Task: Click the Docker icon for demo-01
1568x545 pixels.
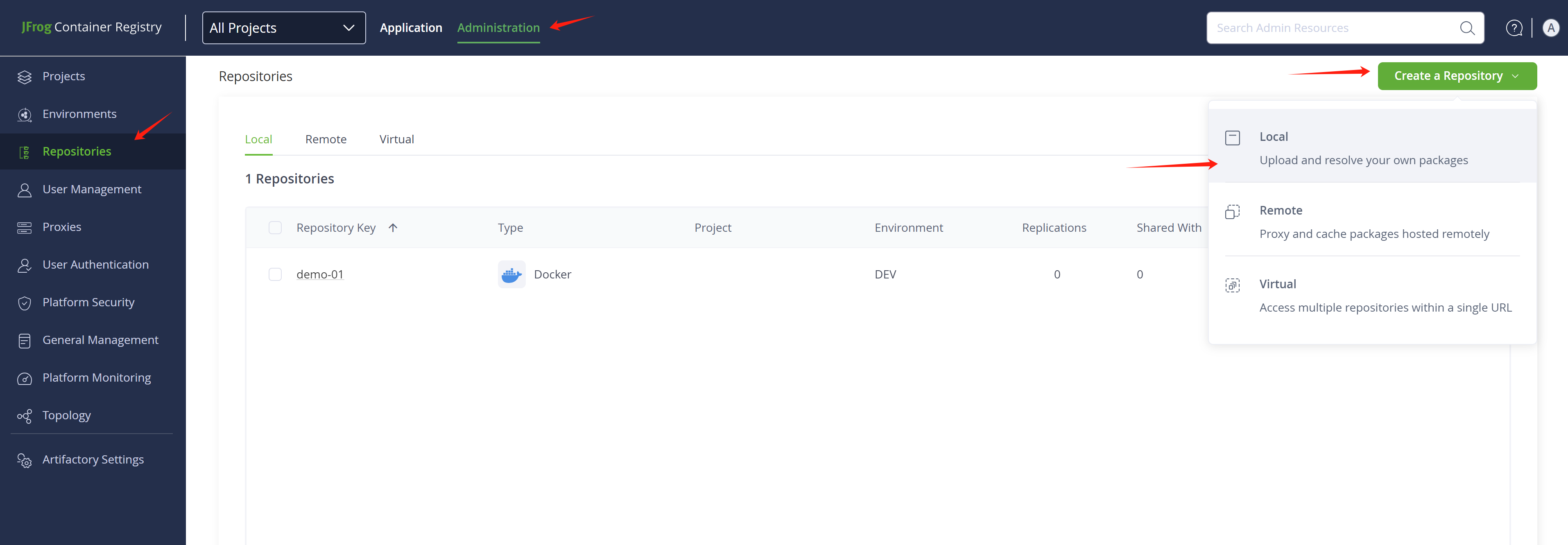Action: pos(511,275)
